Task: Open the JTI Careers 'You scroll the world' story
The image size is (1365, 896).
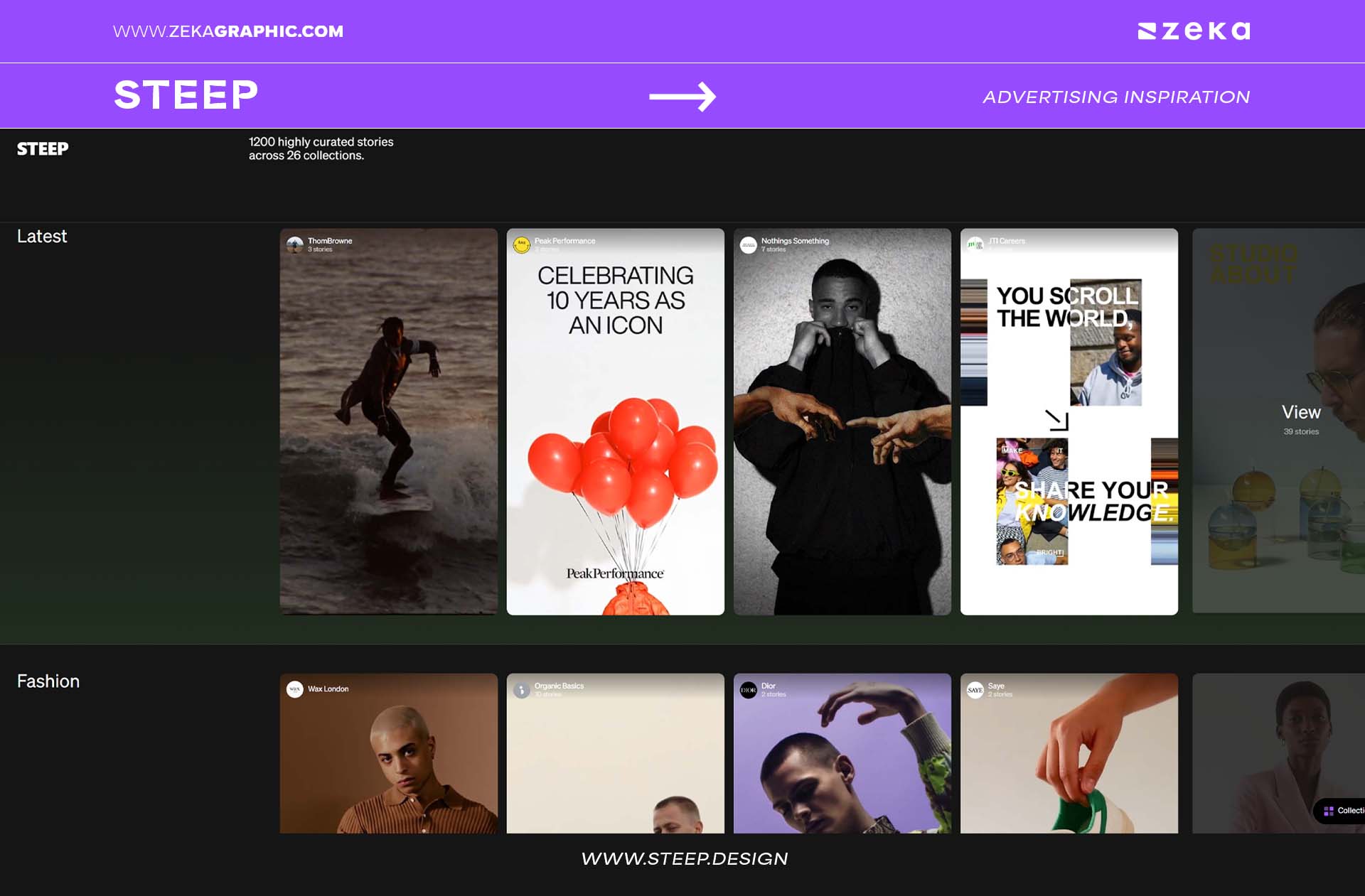Action: (x=1069, y=426)
